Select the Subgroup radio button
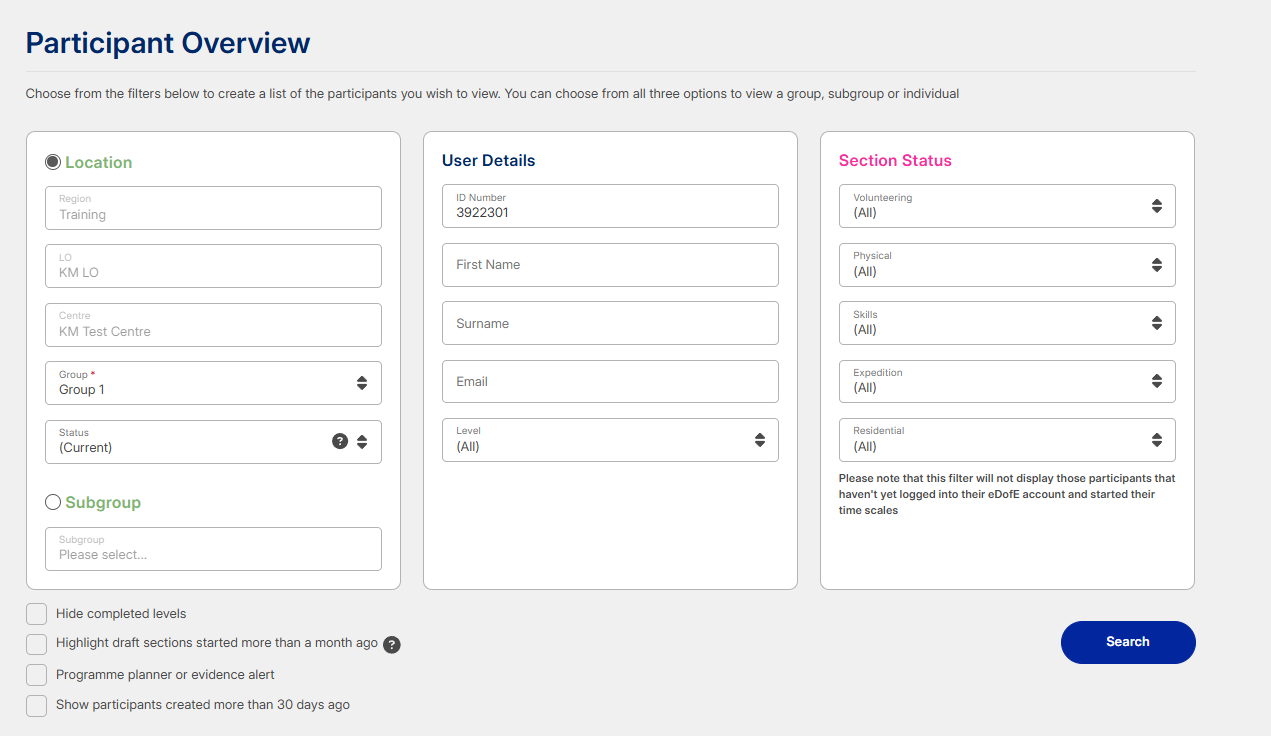The image size is (1271, 736). coord(53,502)
